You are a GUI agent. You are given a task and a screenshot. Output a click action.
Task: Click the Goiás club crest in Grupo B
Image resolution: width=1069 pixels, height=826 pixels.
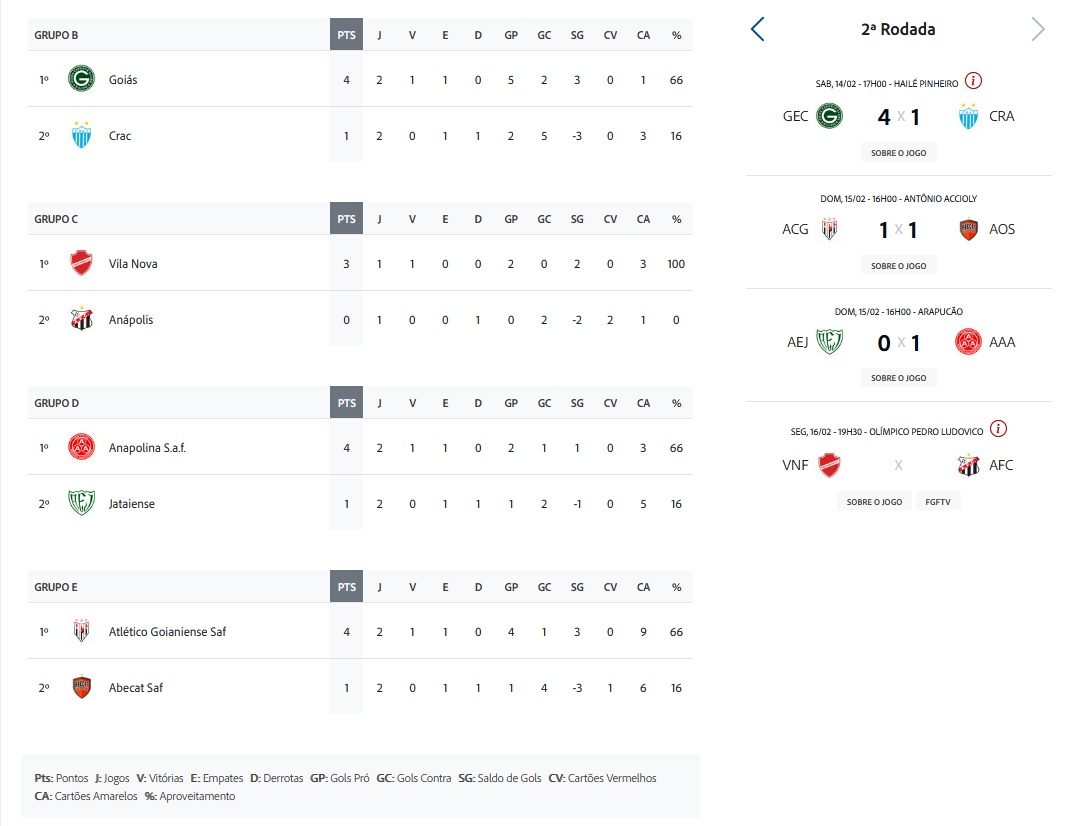point(81,79)
